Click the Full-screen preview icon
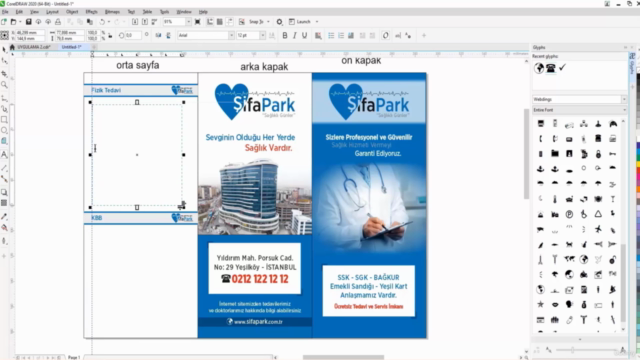The image size is (640, 360). tap(198, 22)
